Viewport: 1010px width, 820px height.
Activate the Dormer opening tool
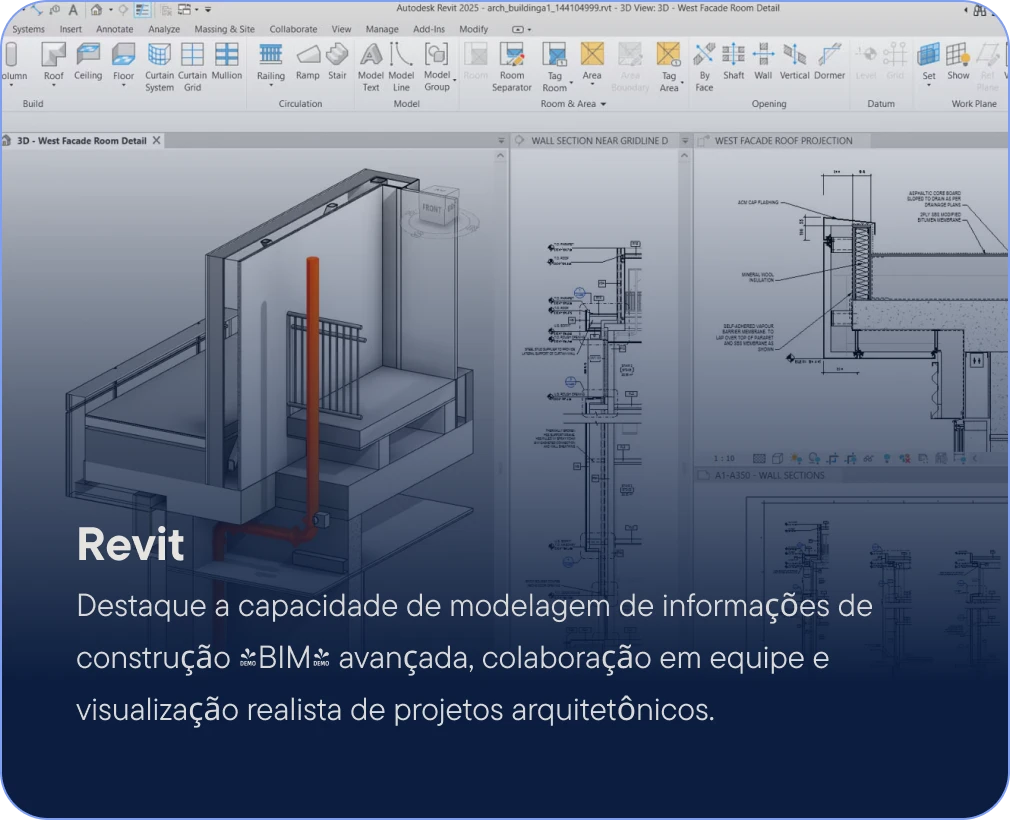click(830, 62)
